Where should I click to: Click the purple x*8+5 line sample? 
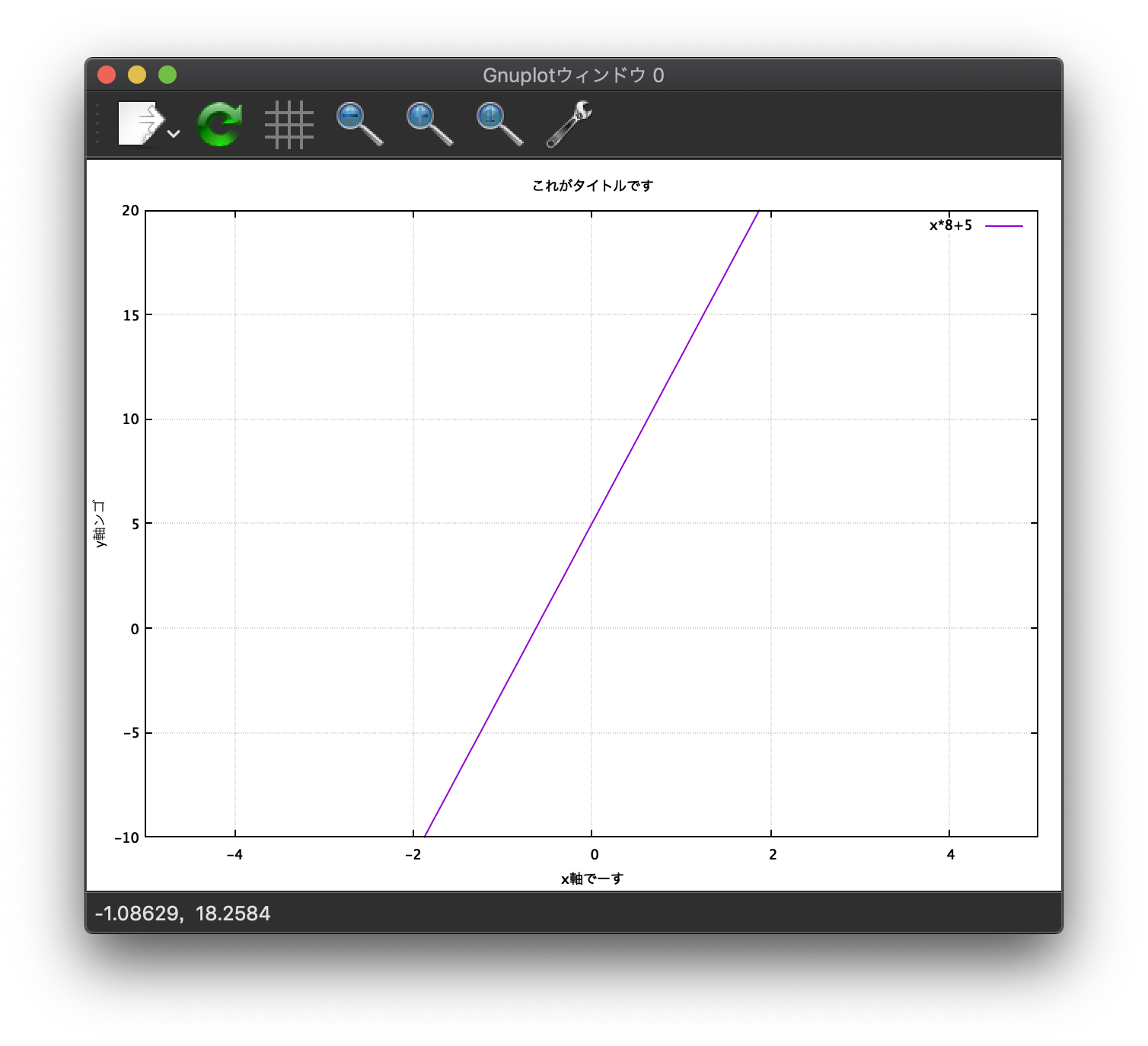[x=1003, y=225]
